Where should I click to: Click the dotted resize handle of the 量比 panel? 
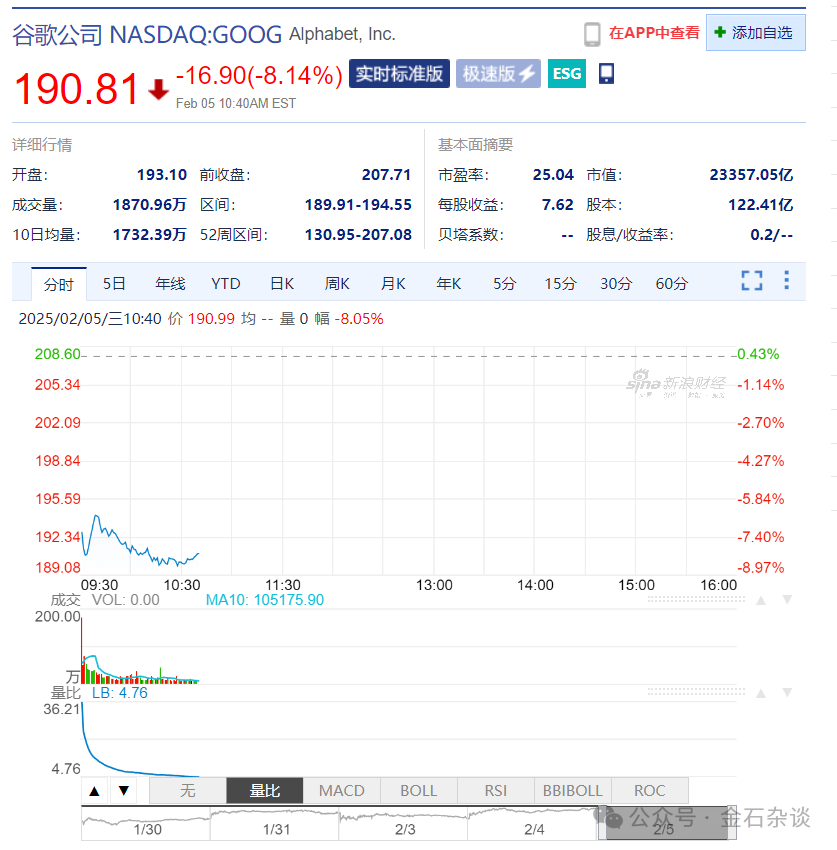[x=696, y=692]
